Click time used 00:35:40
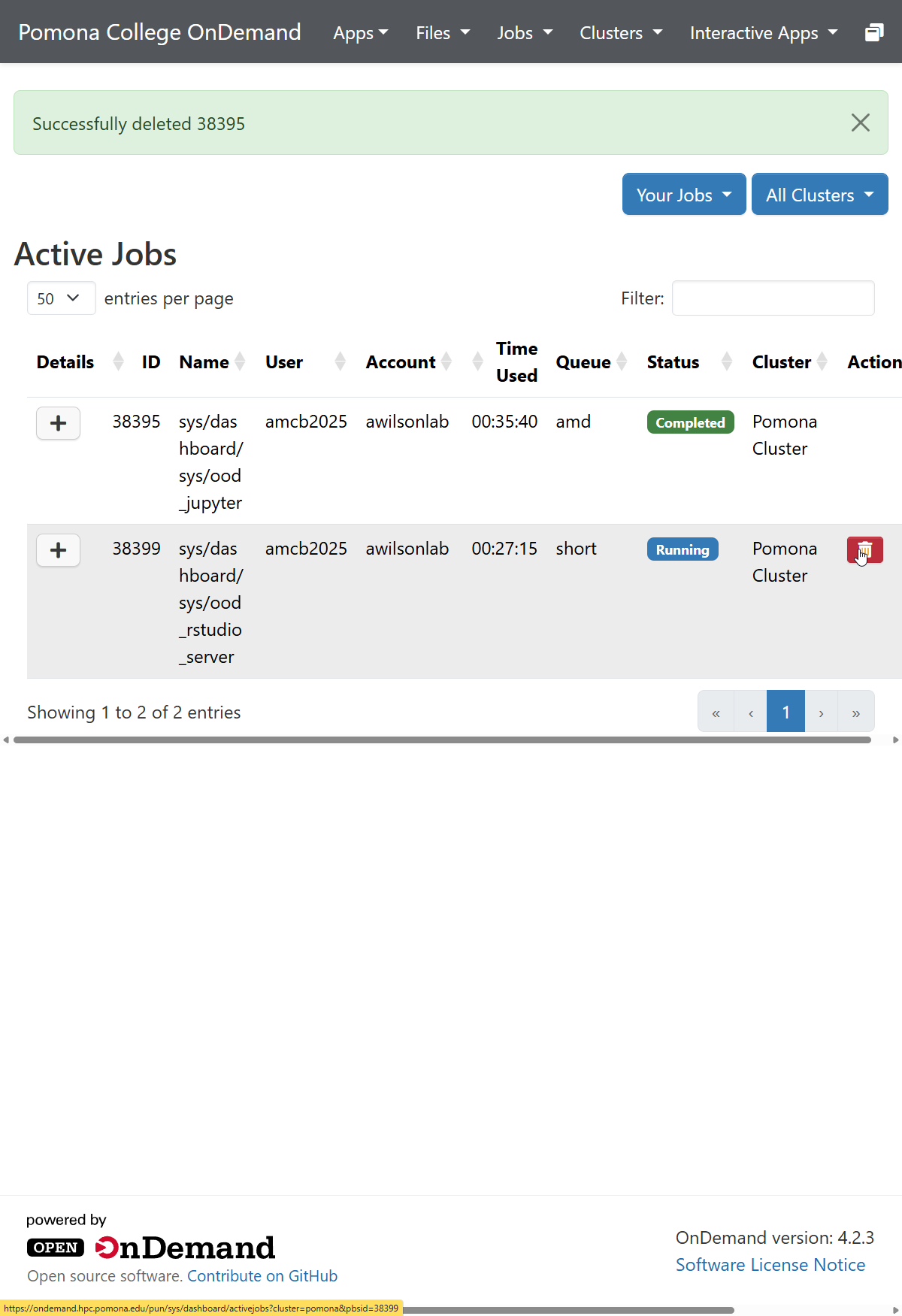 coord(504,422)
